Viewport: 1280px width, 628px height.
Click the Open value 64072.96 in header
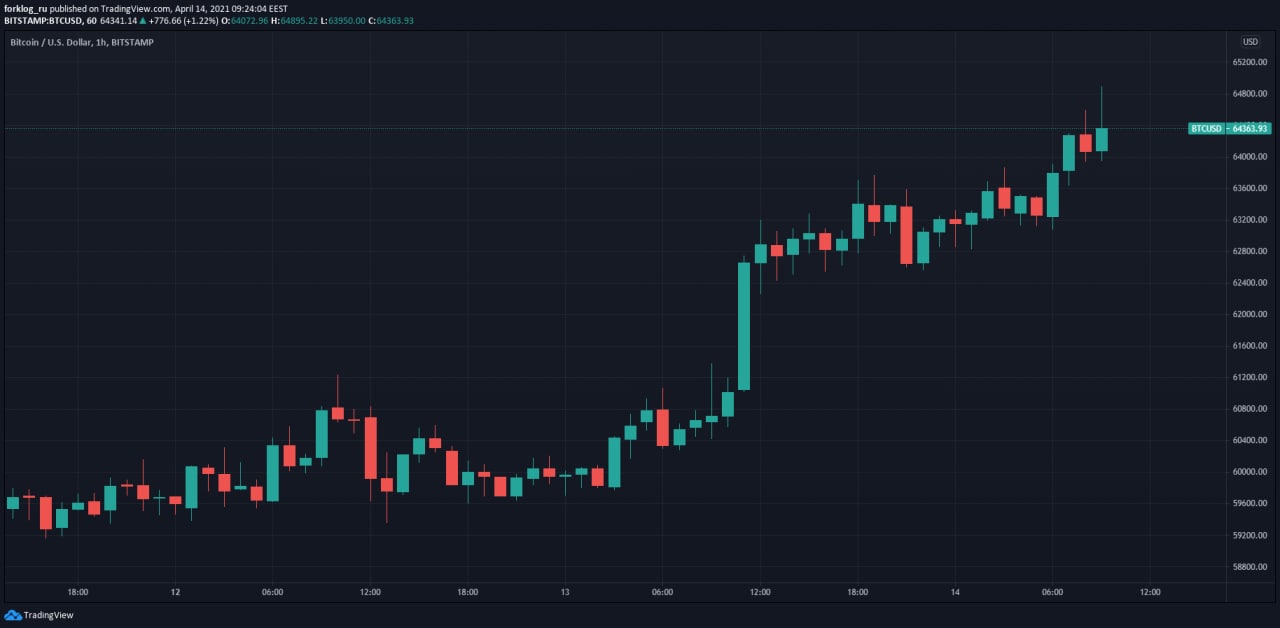coord(248,20)
